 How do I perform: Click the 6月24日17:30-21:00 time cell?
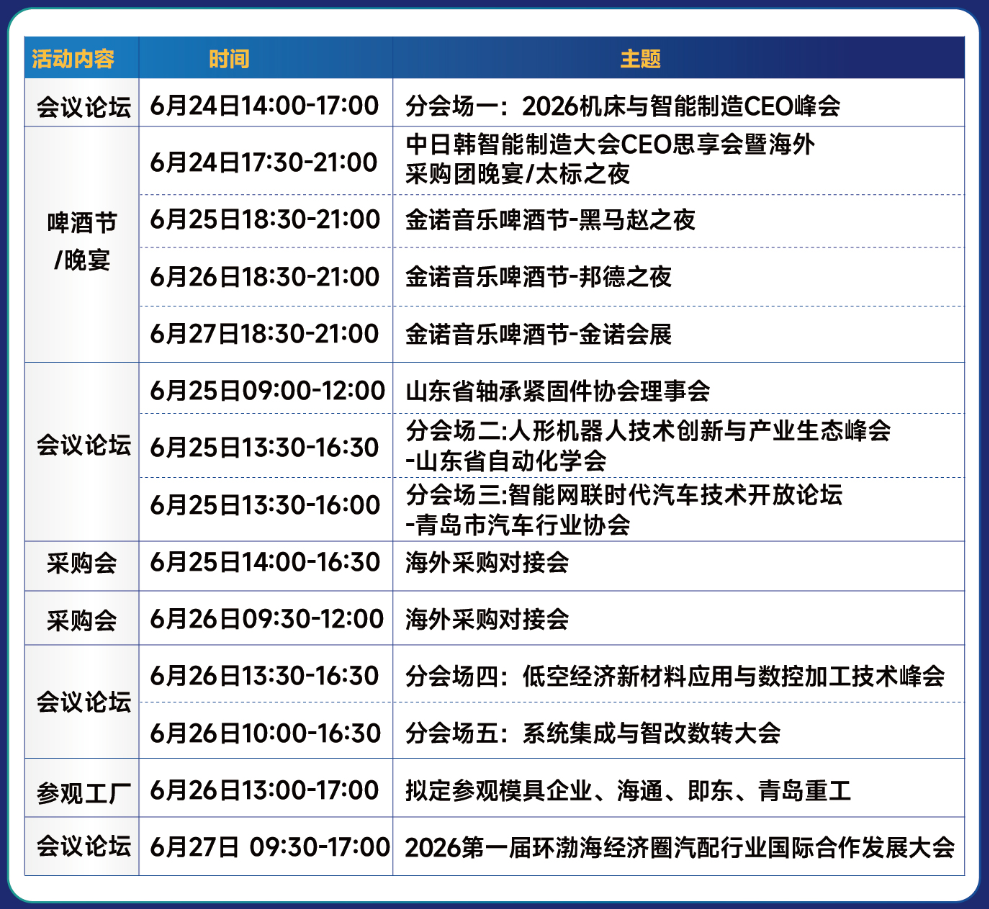(x=266, y=161)
